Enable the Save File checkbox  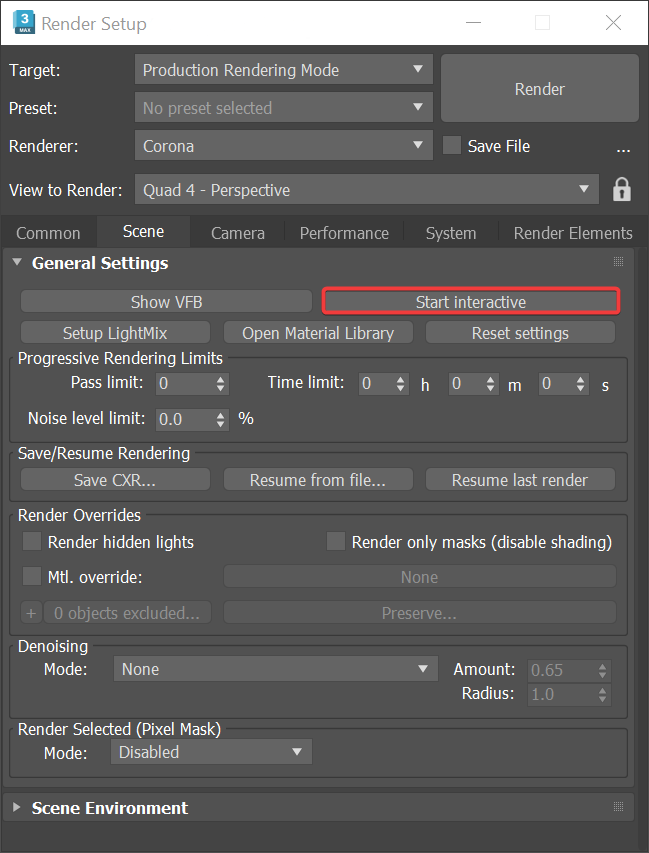pyautogui.click(x=452, y=145)
